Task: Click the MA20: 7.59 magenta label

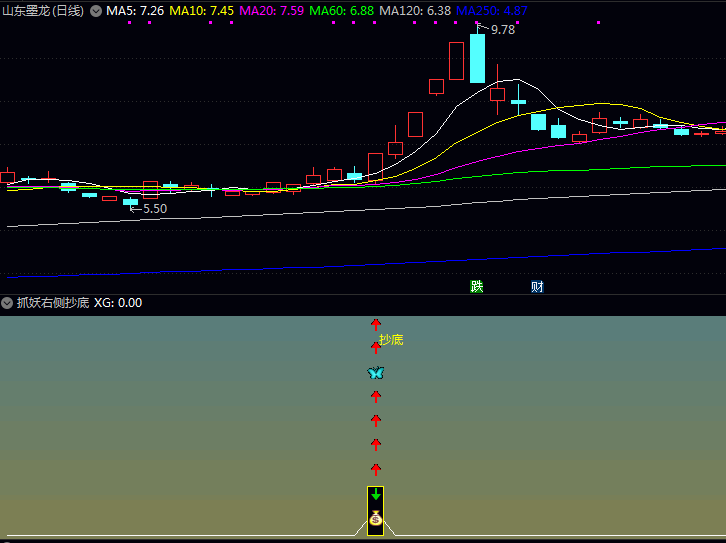Action: (272, 11)
